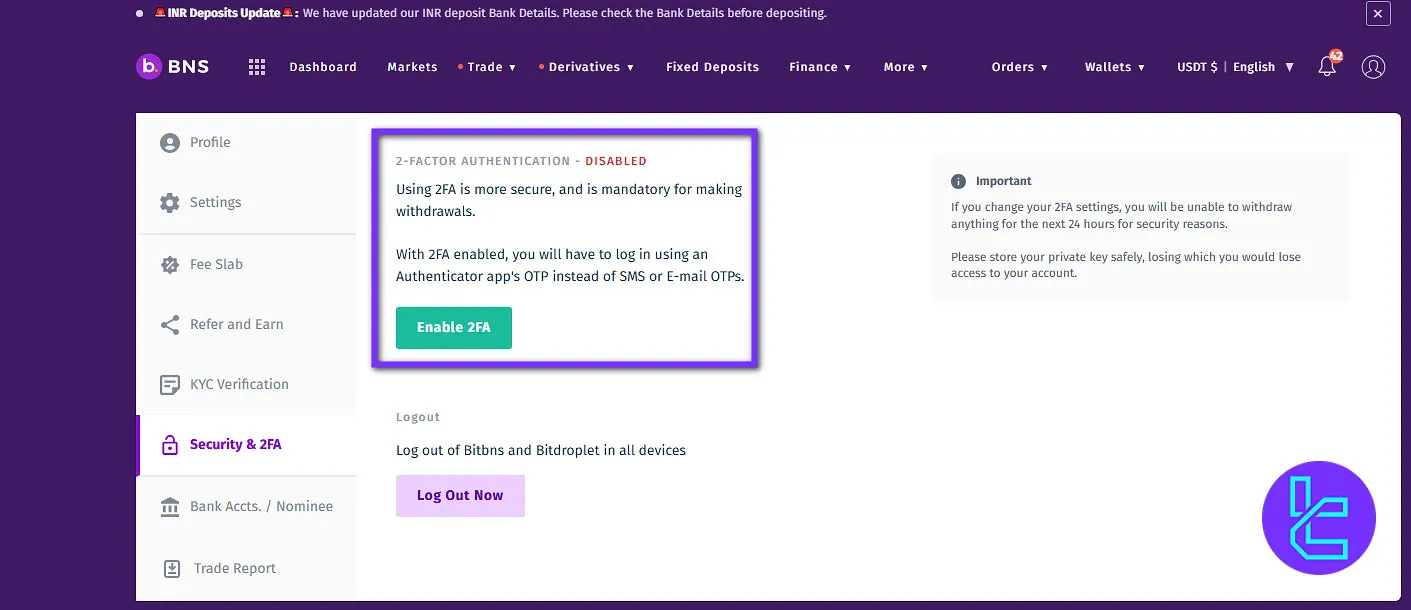
Task: Open Fixed Deposits from the navbar
Action: [x=712, y=67]
